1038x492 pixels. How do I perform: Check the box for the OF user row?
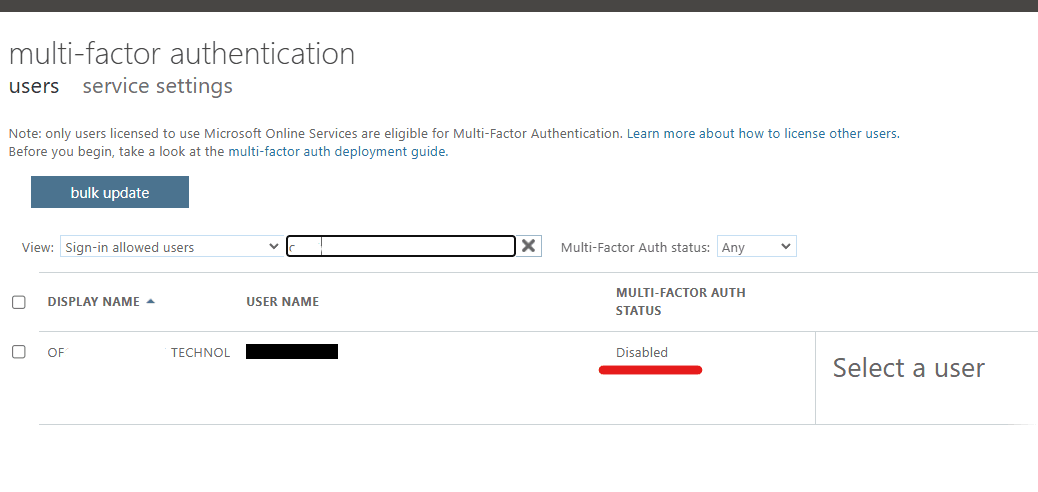click(x=18, y=352)
